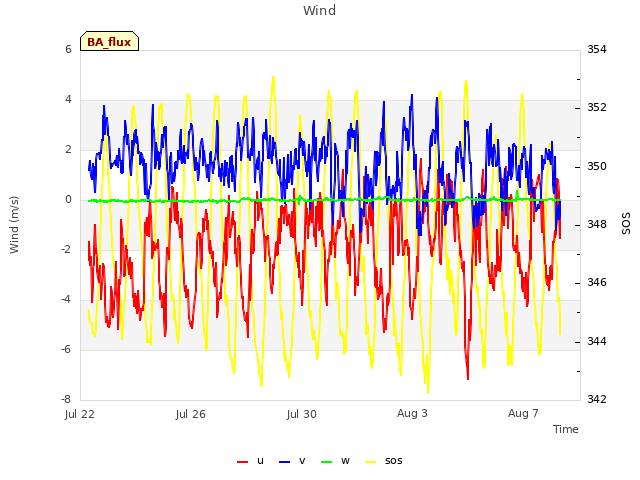This screenshot has height=480, width=640.
Task: Click the 'Wind (m/s)' left axis label
Action: (x=14, y=225)
